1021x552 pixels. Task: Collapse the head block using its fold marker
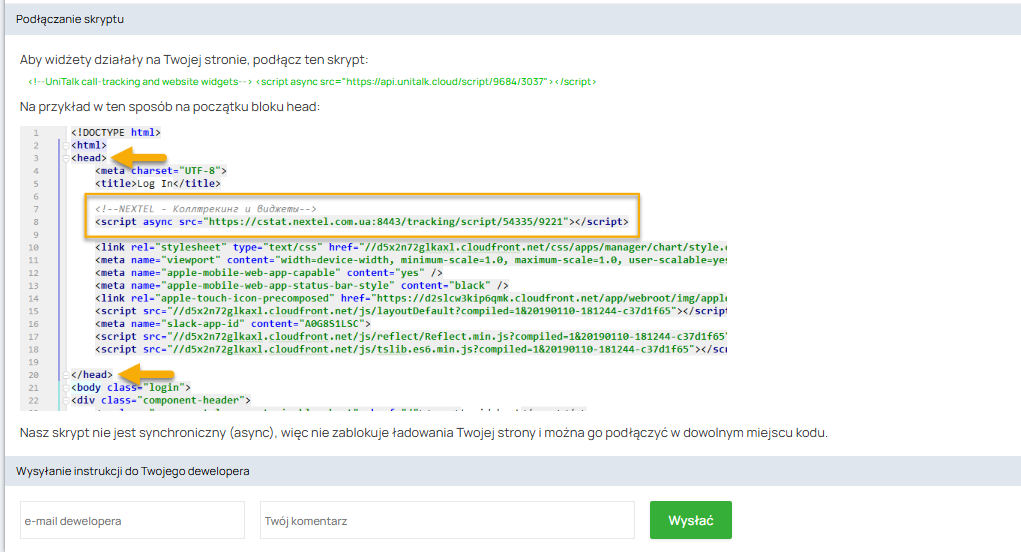coord(66,158)
